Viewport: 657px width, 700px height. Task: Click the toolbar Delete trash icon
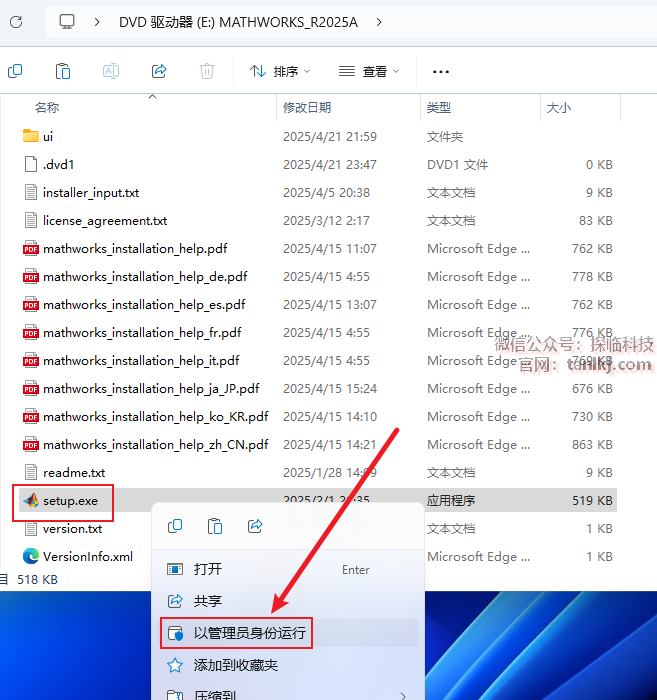point(207,71)
